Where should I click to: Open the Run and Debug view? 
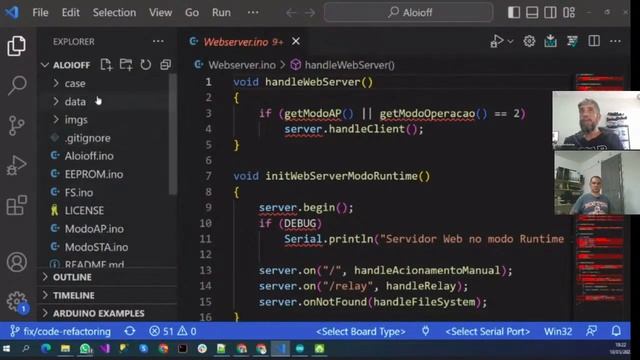pyautogui.click(x=16, y=165)
